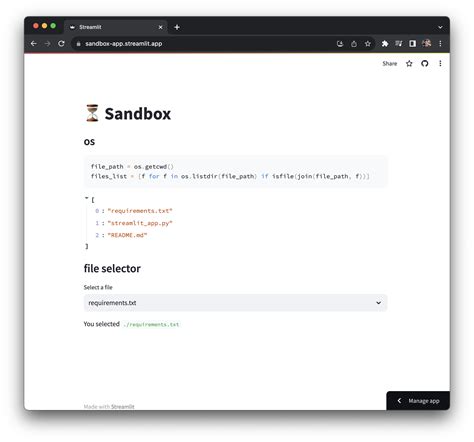Viewport: 474px width, 442px height.
Task: Click the macOS green fullscreen button
Action: click(x=53, y=26)
